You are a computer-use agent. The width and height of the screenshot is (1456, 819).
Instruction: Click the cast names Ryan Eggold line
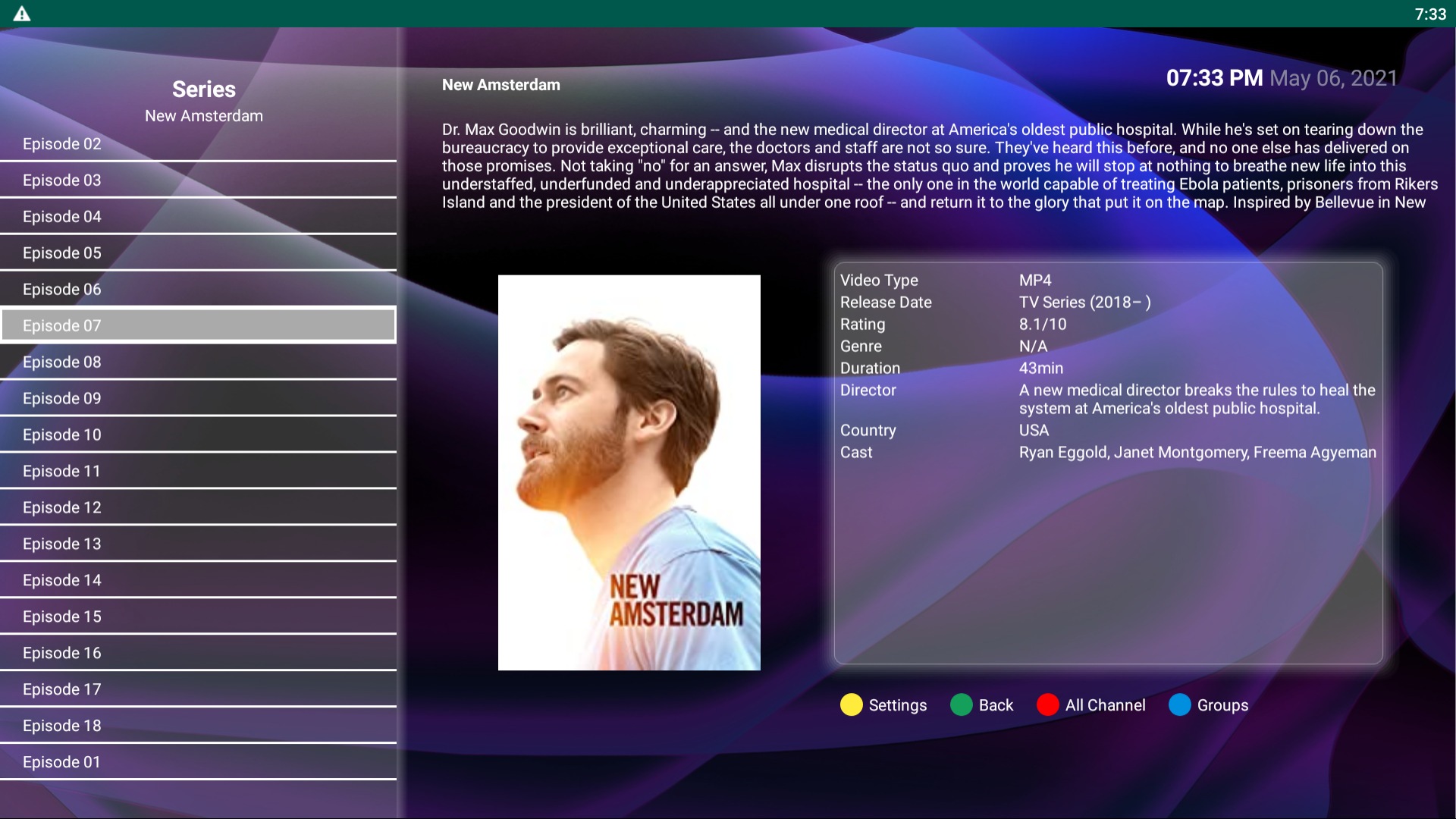[x=1197, y=453]
